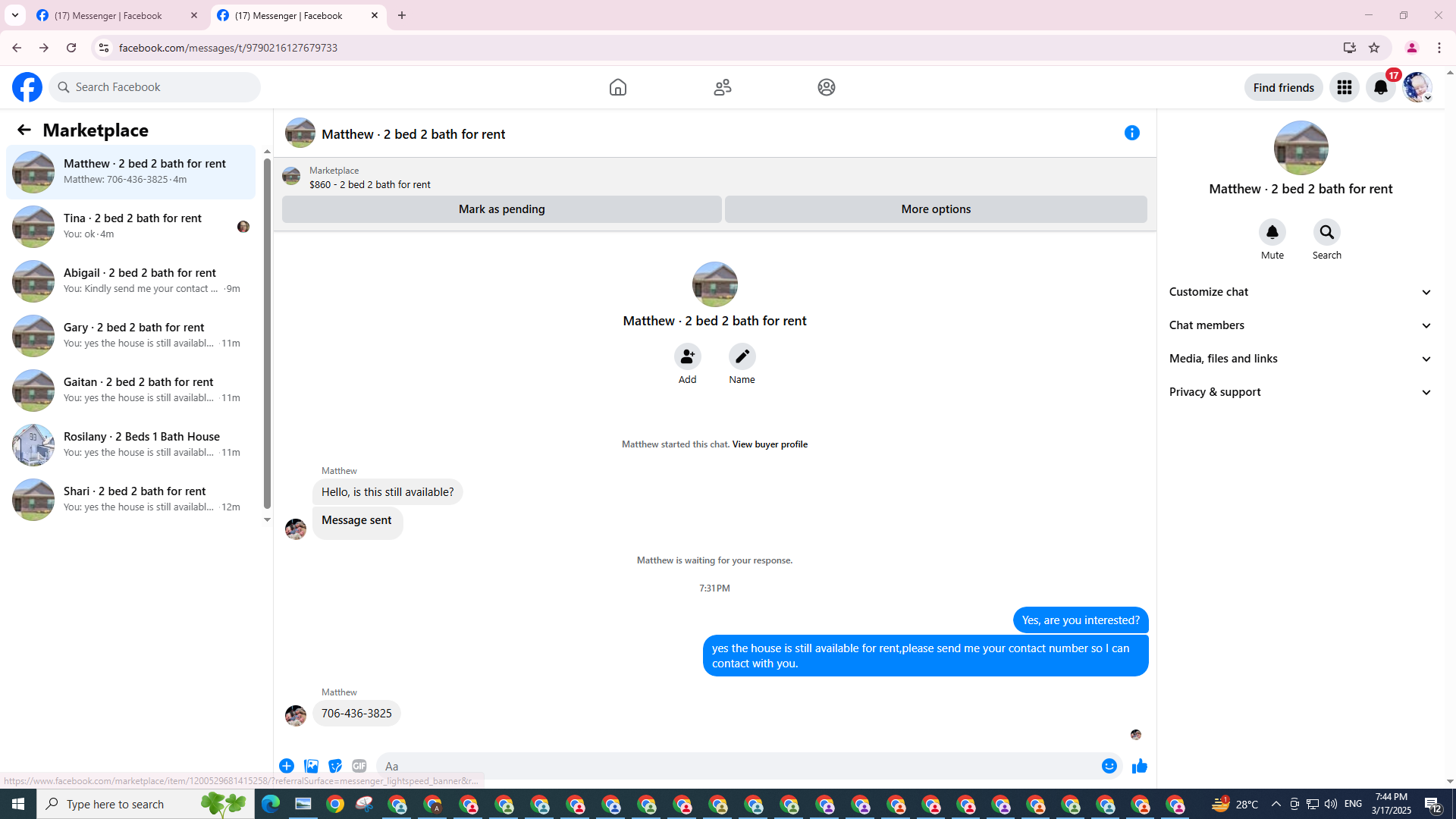Reload the current page
Viewport: 1456px width, 819px height.
pyautogui.click(x=71, y=48)
